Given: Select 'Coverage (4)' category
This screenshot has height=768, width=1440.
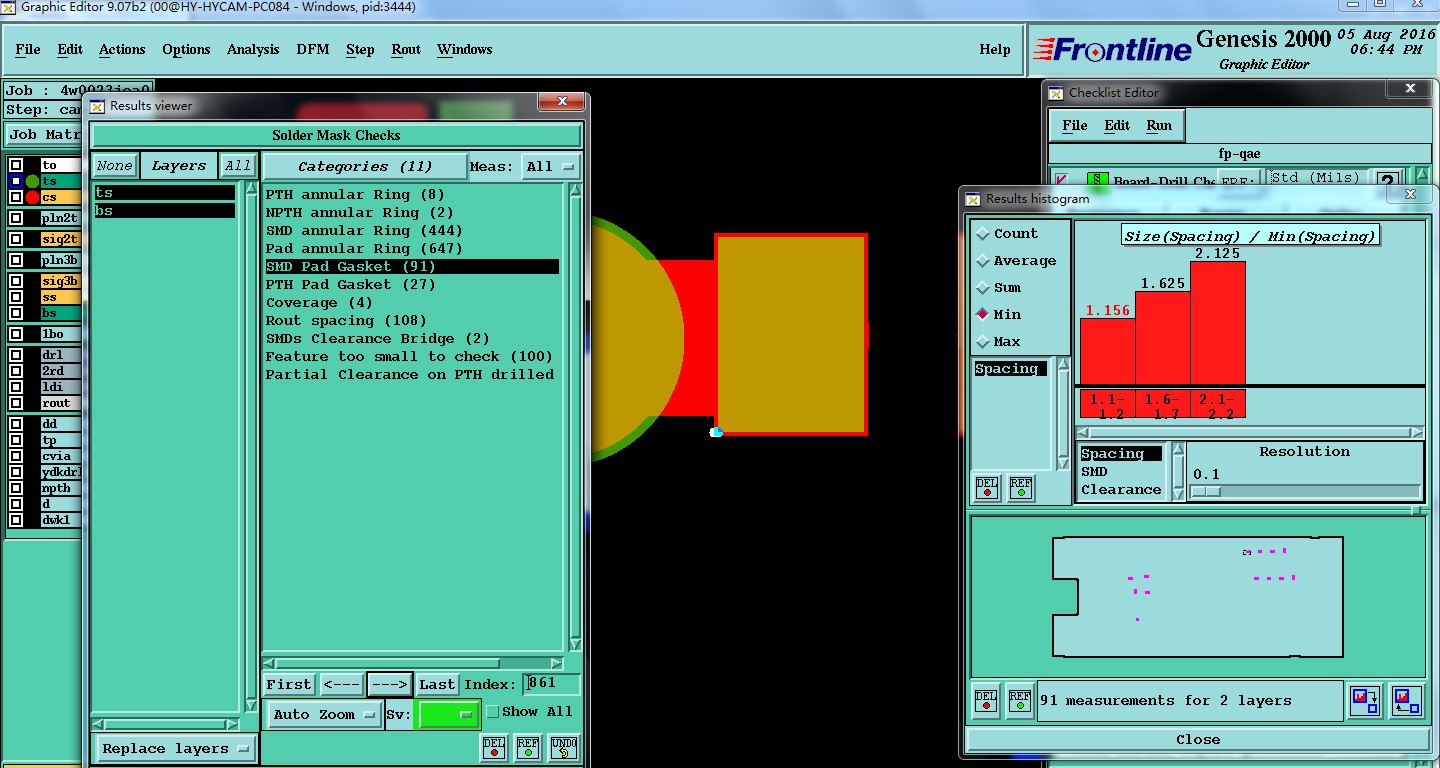Looking at the screenshot, I should click(319, 303).
